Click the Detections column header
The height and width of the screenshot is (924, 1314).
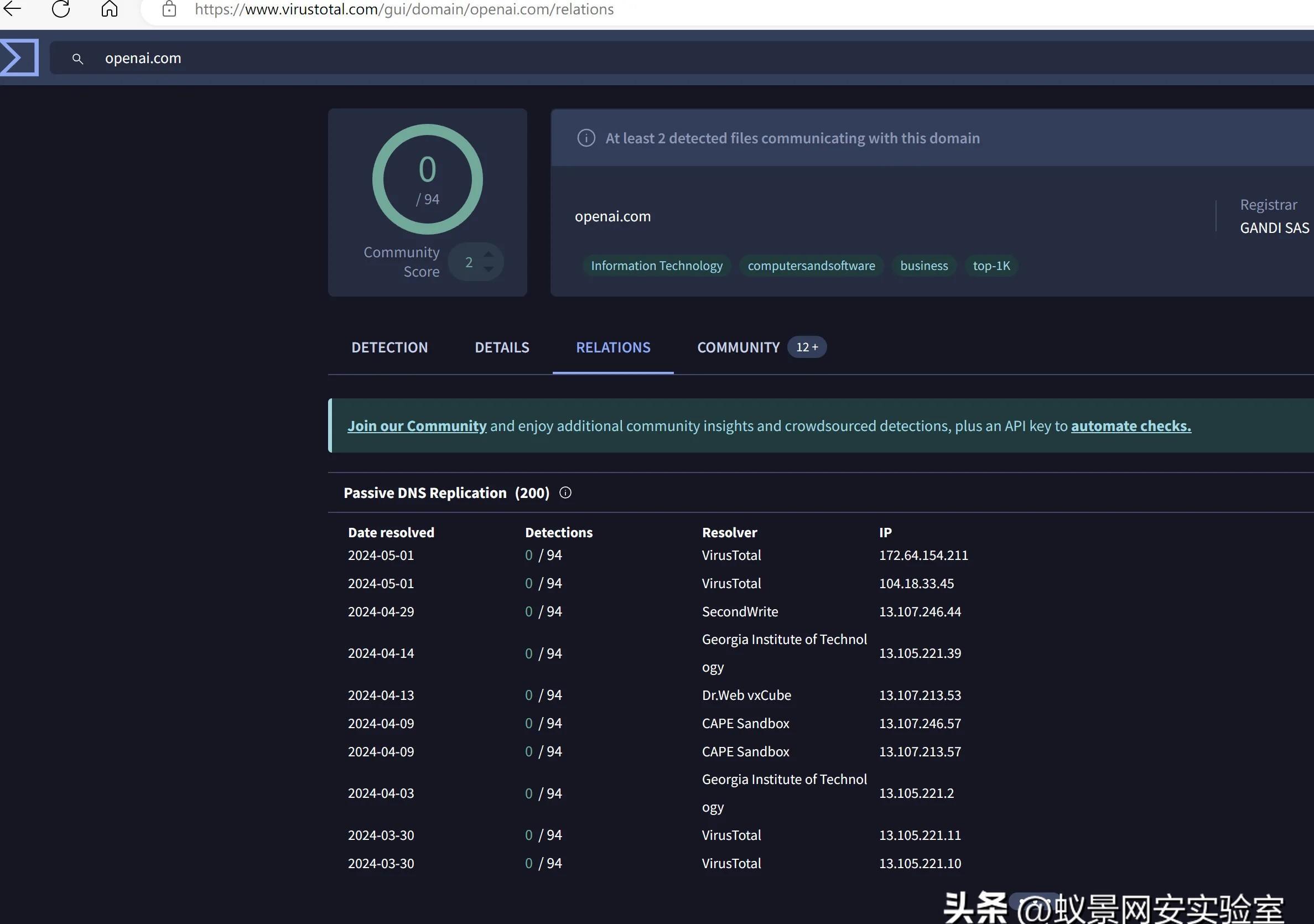(x=559, y=532)
